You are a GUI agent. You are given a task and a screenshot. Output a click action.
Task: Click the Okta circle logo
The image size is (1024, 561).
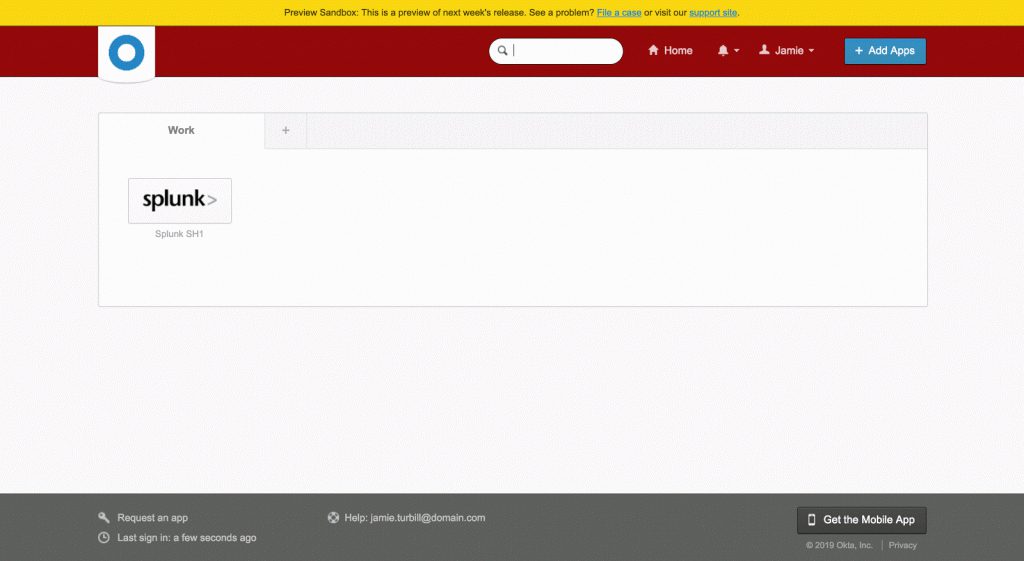pos(127,53)
